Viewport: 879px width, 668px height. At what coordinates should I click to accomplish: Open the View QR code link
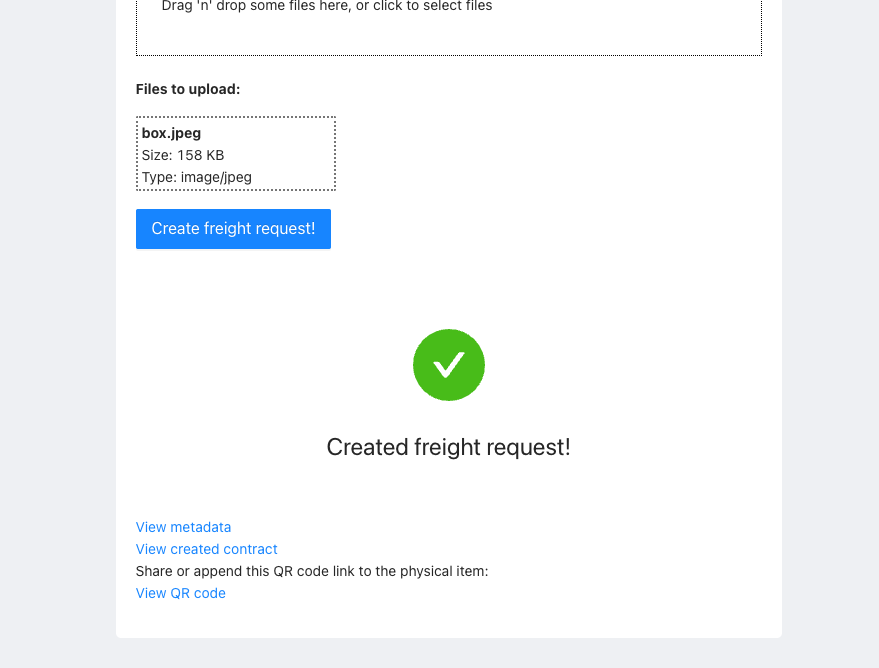[x=181, y=593]
